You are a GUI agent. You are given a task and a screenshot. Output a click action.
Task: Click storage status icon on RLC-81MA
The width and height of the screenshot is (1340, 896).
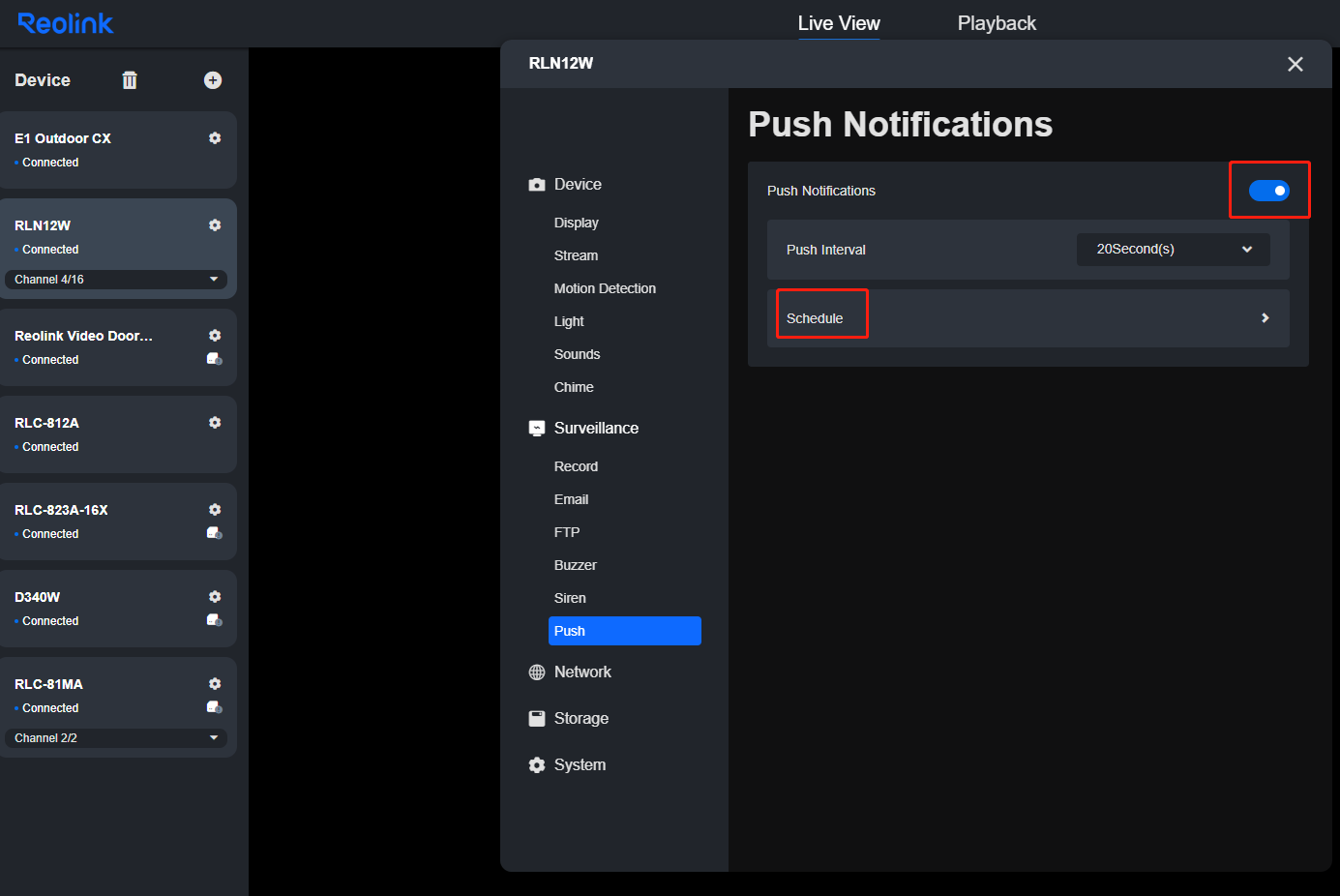click(x=215, y=707)
